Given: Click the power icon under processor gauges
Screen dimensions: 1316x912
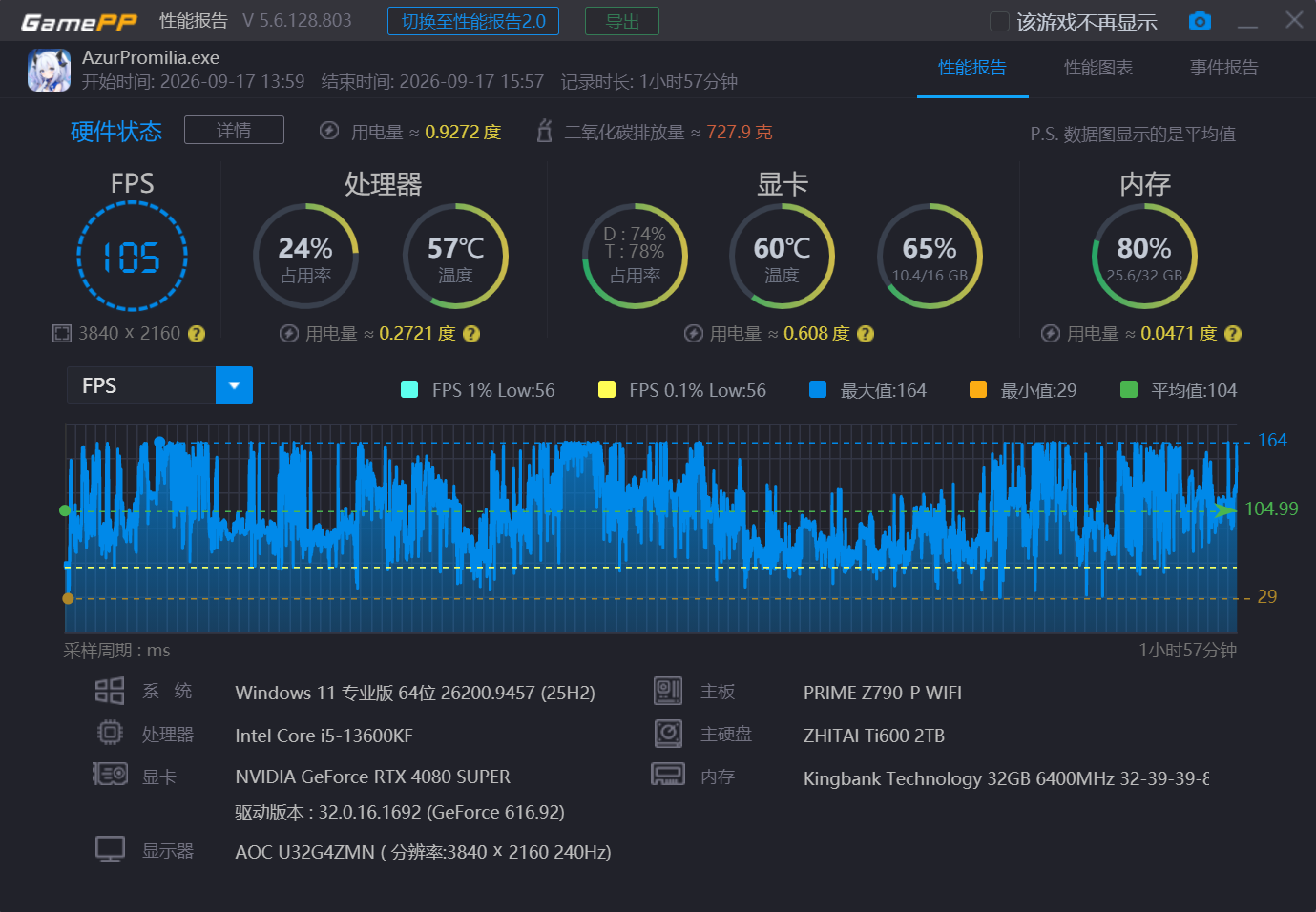Looking at the screenshot, I should pos(289,333).
